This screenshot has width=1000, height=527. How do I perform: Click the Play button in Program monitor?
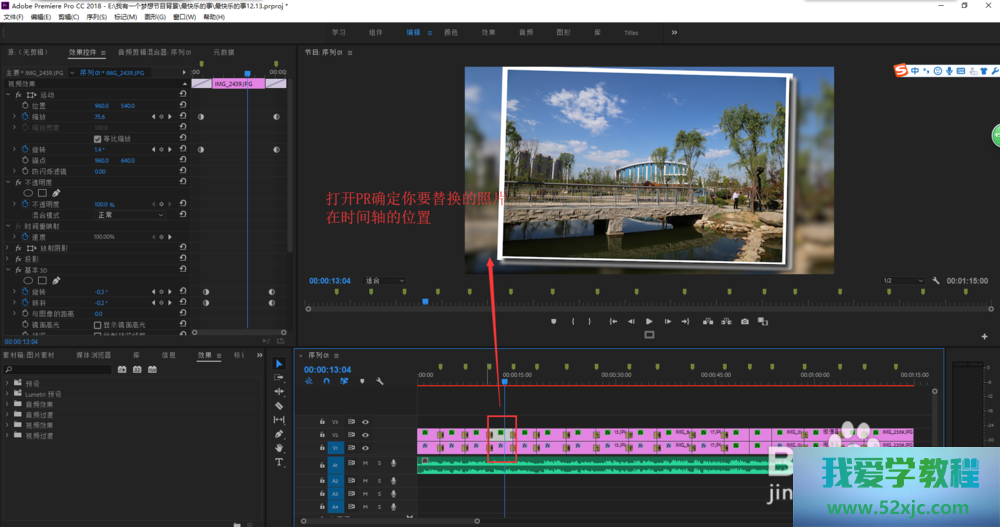pos(649,322)
